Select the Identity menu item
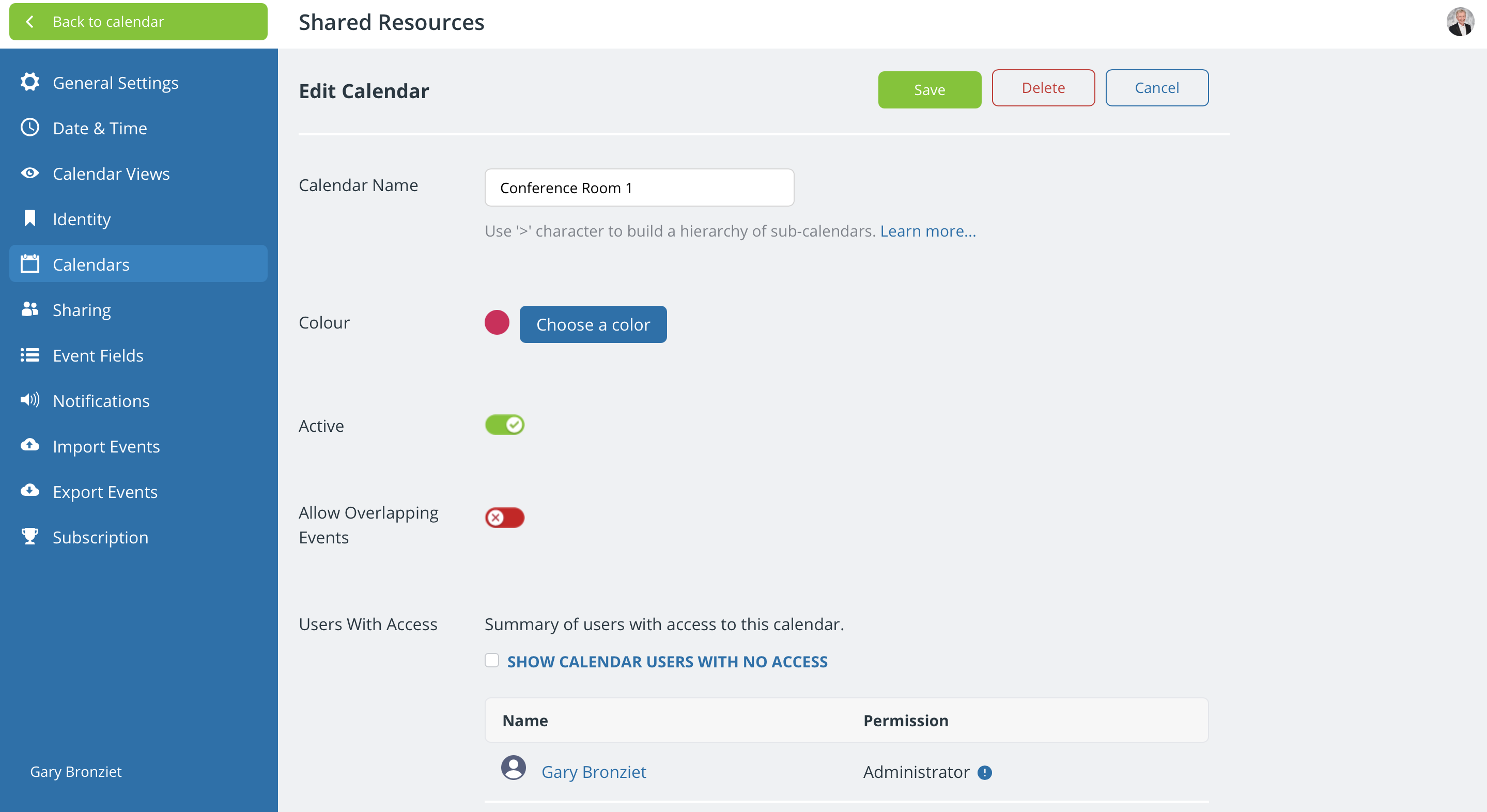Screen dimensions: 1487x812 [x=138, y=218]
